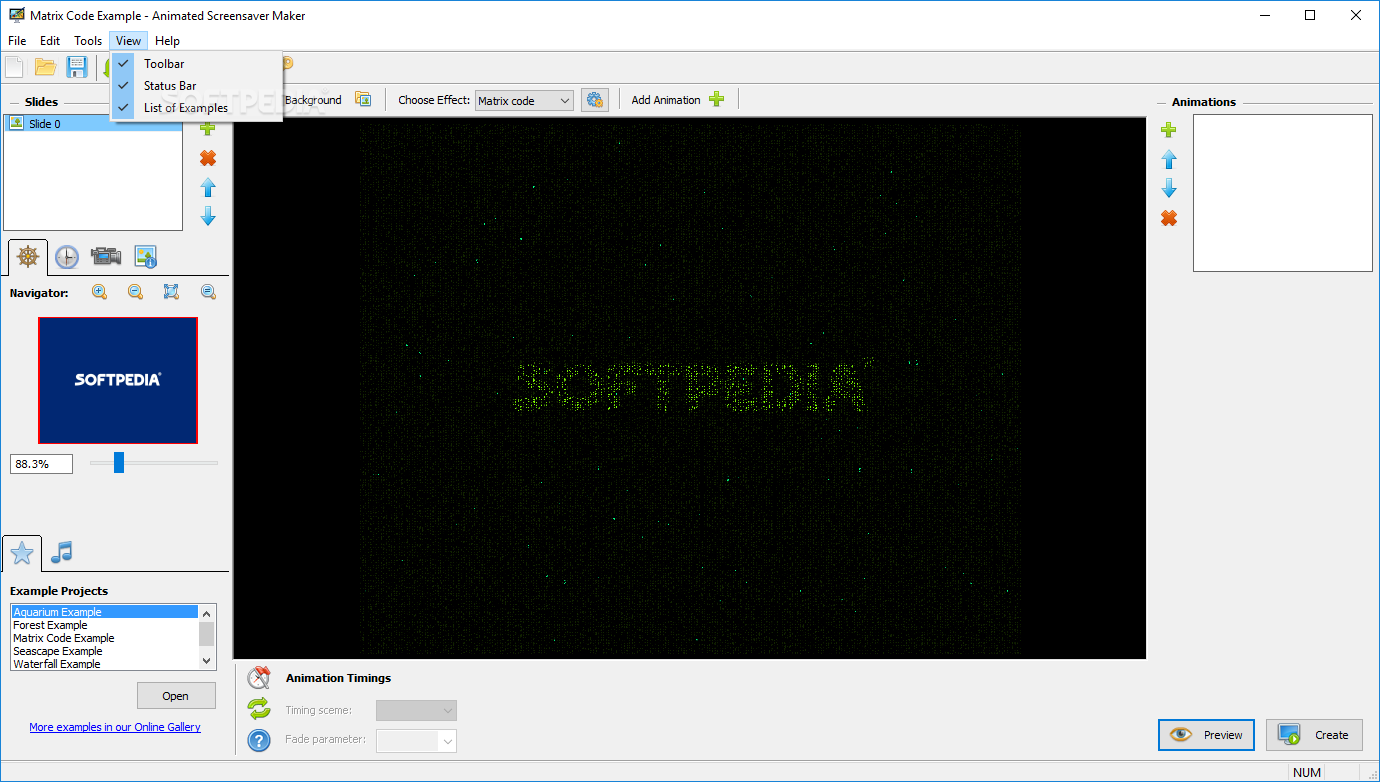This screenshot has height=782, width=1380.
Task: Click the Animation Timings stopwatch icon
Action: 259,678
